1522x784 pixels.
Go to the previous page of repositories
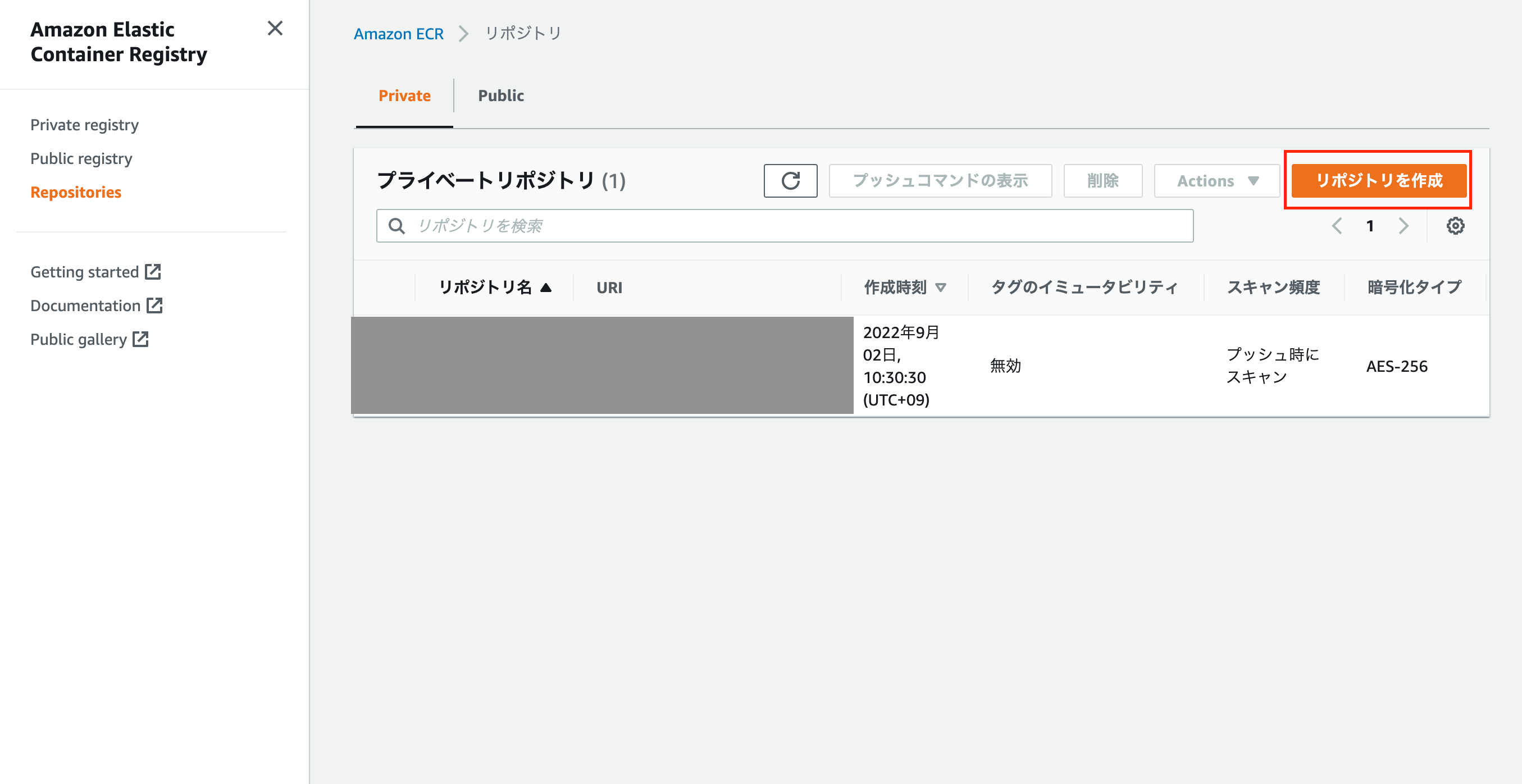coord(1337,225)
